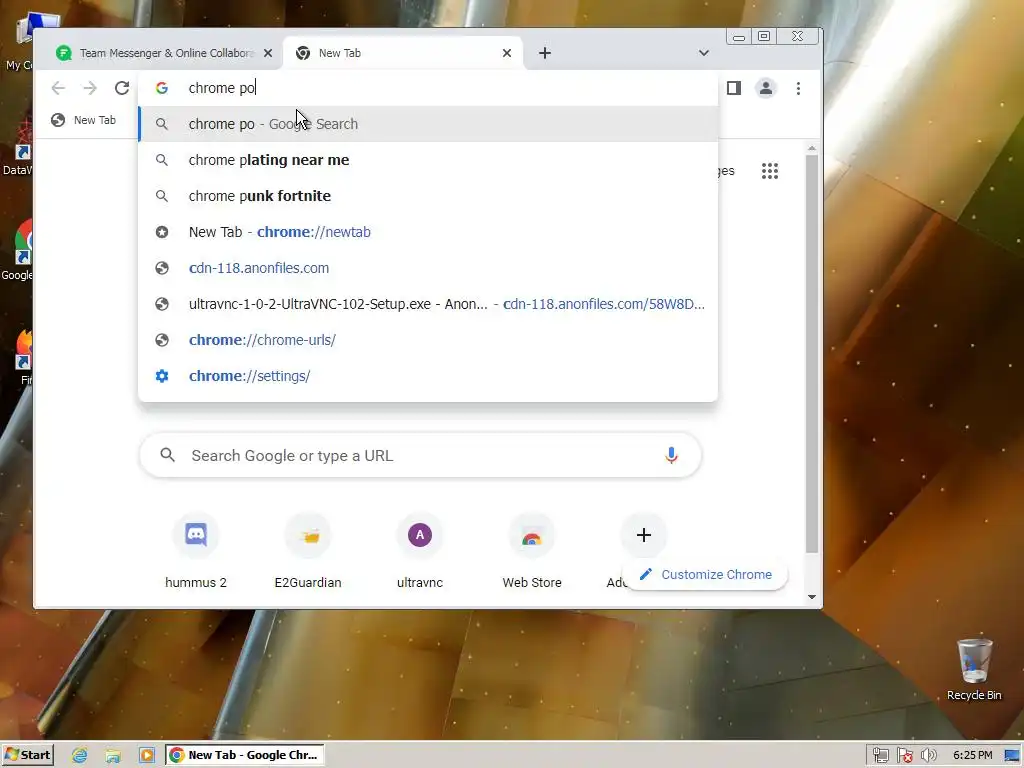This screenshot has height=768, width=1024.
Task: Open the media player taskbar icon
Action: pos(146,756)
